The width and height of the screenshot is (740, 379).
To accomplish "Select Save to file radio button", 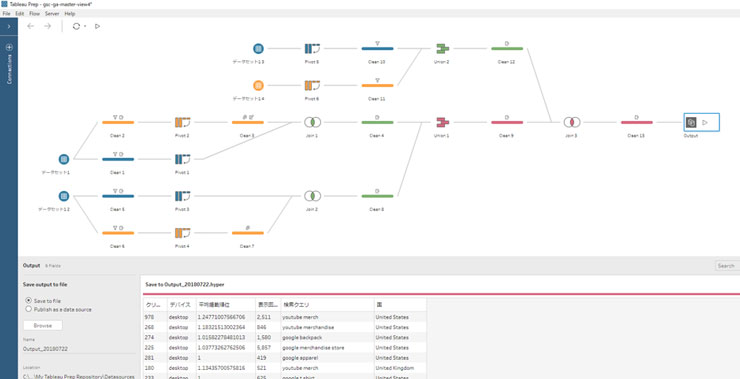I will point(29,300).
